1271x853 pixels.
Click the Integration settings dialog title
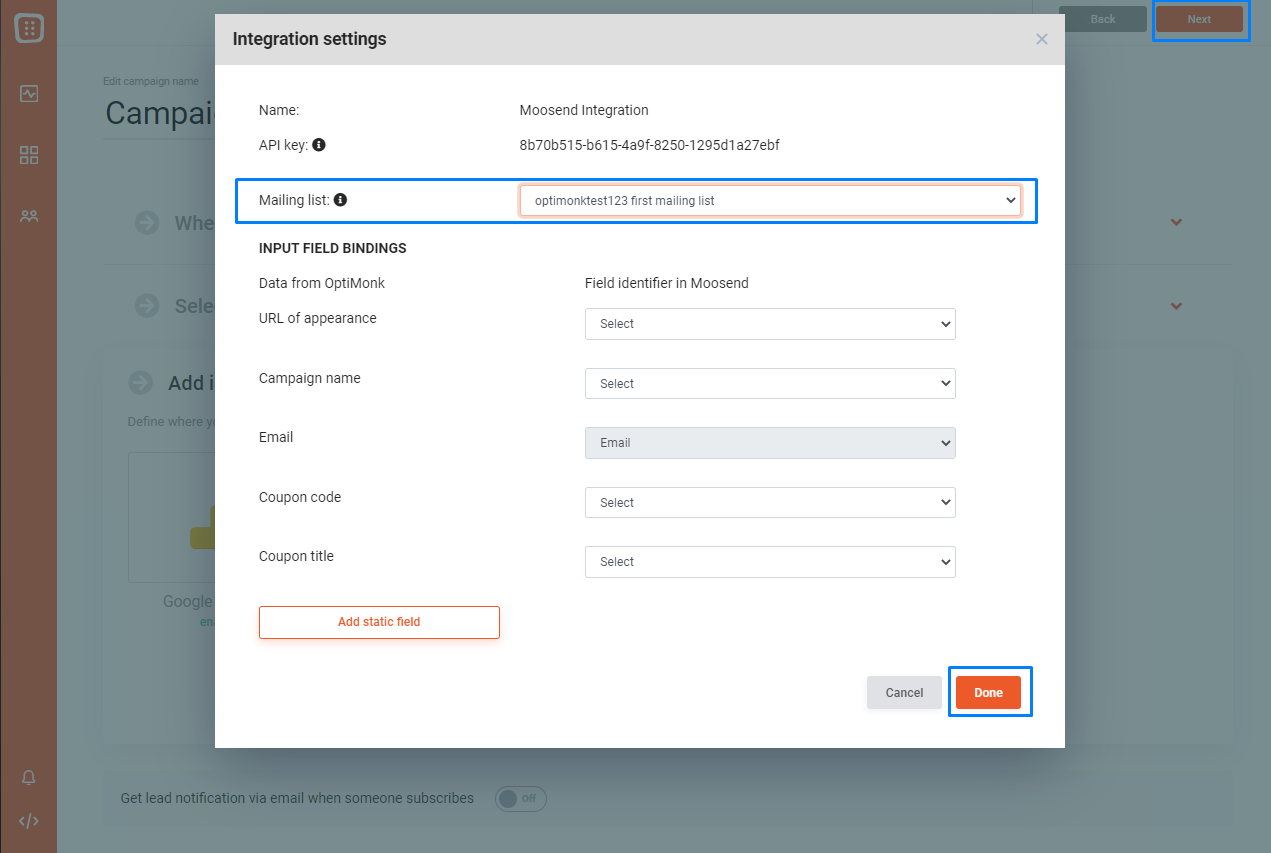[310, 39]
